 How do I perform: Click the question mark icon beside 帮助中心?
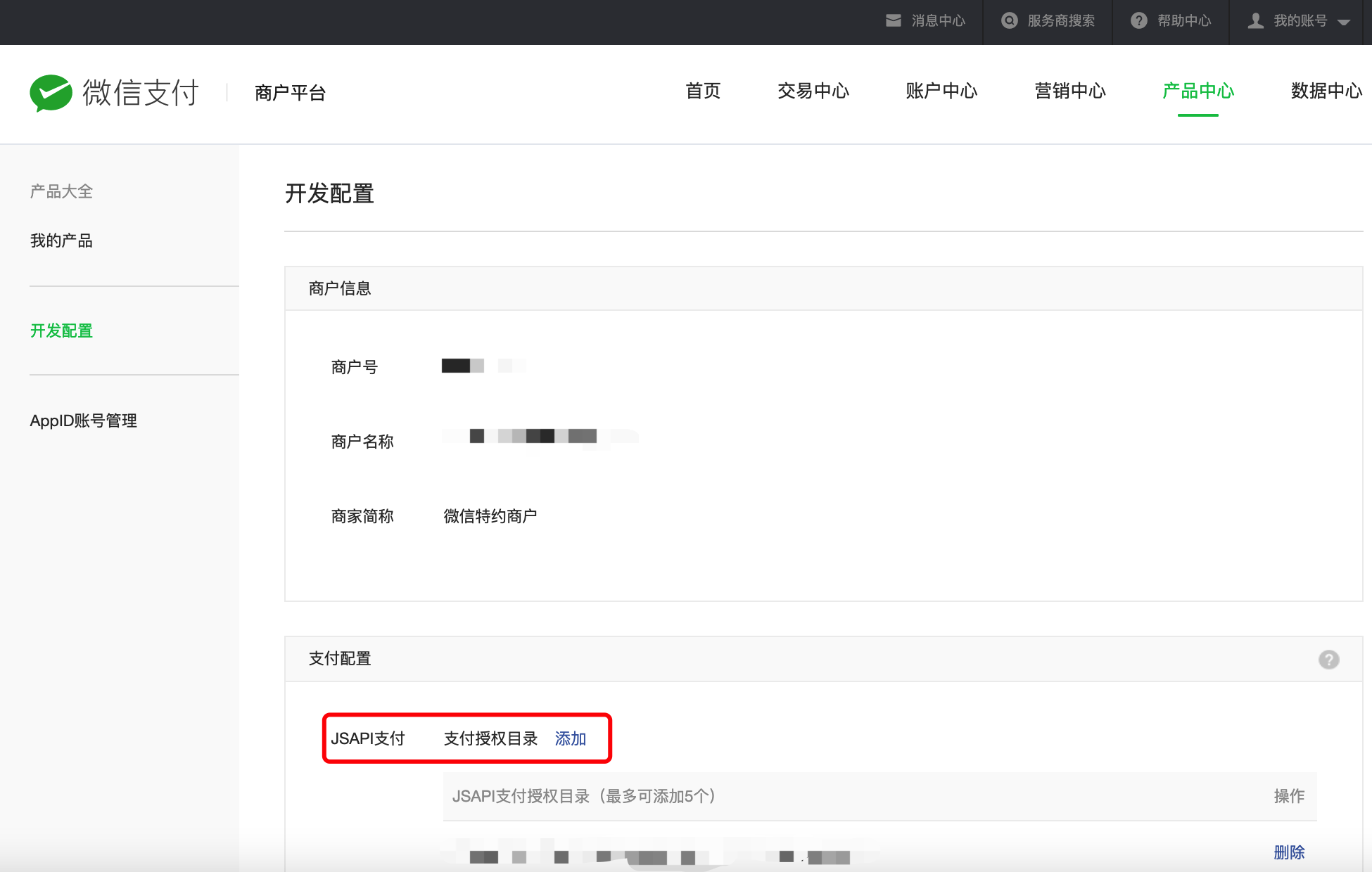[1139, 20]
